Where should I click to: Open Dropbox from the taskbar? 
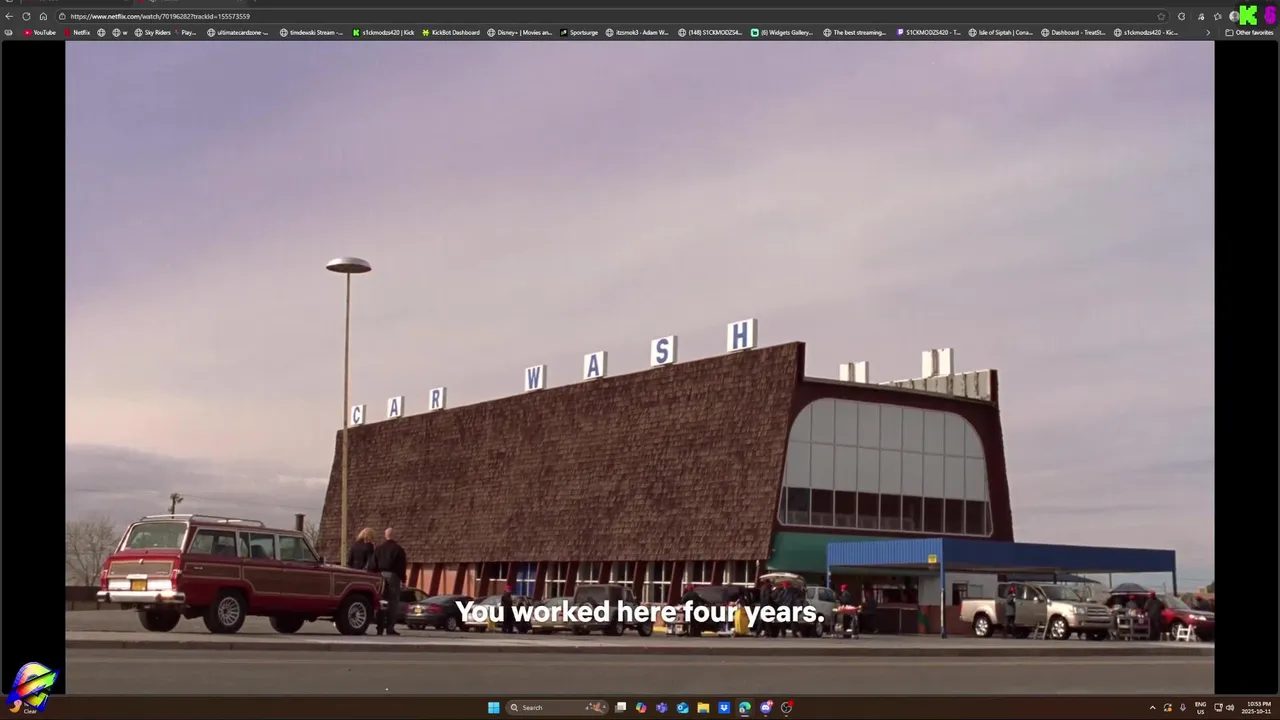coord(724,707)
